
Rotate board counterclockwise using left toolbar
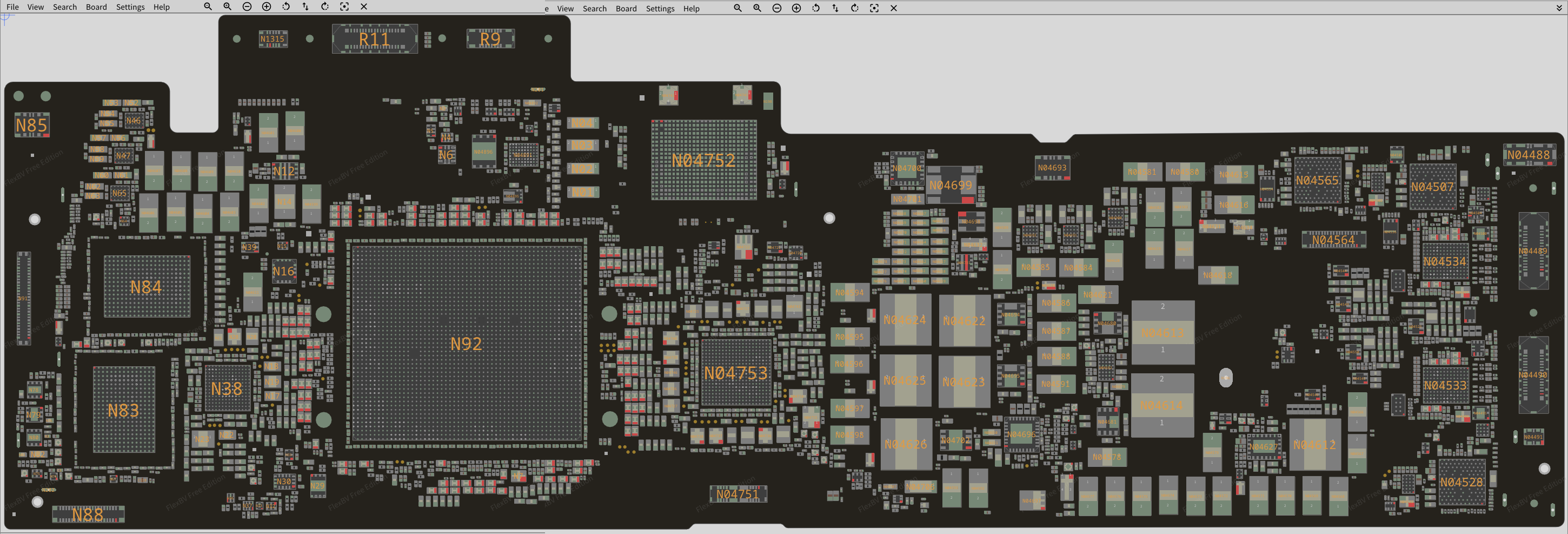click(x=286, y=6)
